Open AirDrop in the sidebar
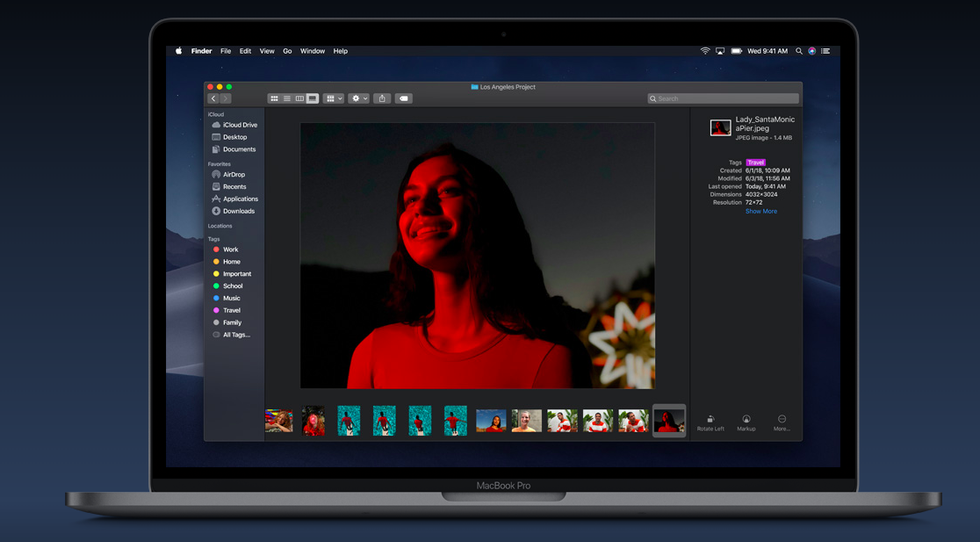Viewport: 980px width, 542px height. pyautogui.click(x=233, y=174)
